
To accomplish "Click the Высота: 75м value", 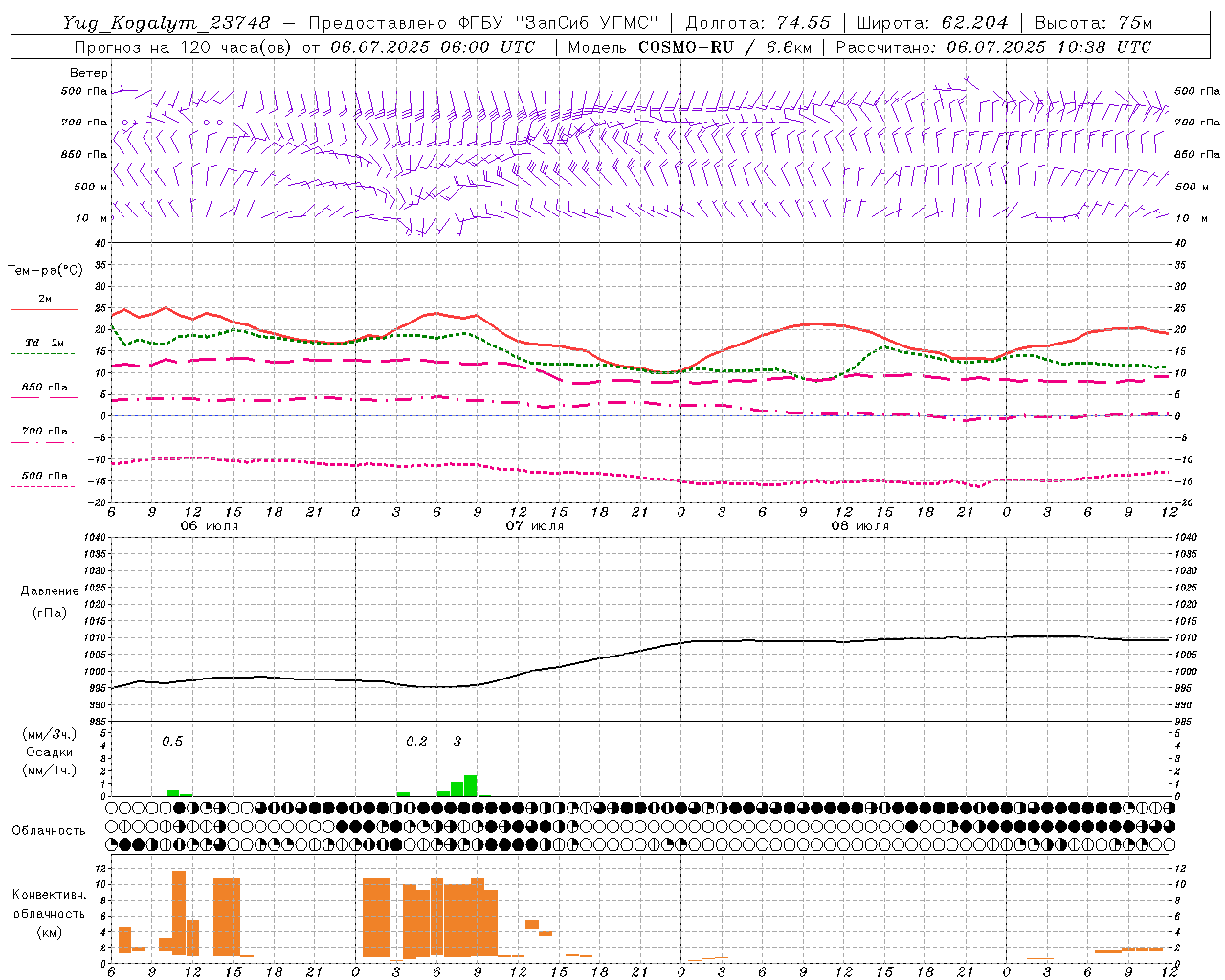I will tap(1093, 23).
